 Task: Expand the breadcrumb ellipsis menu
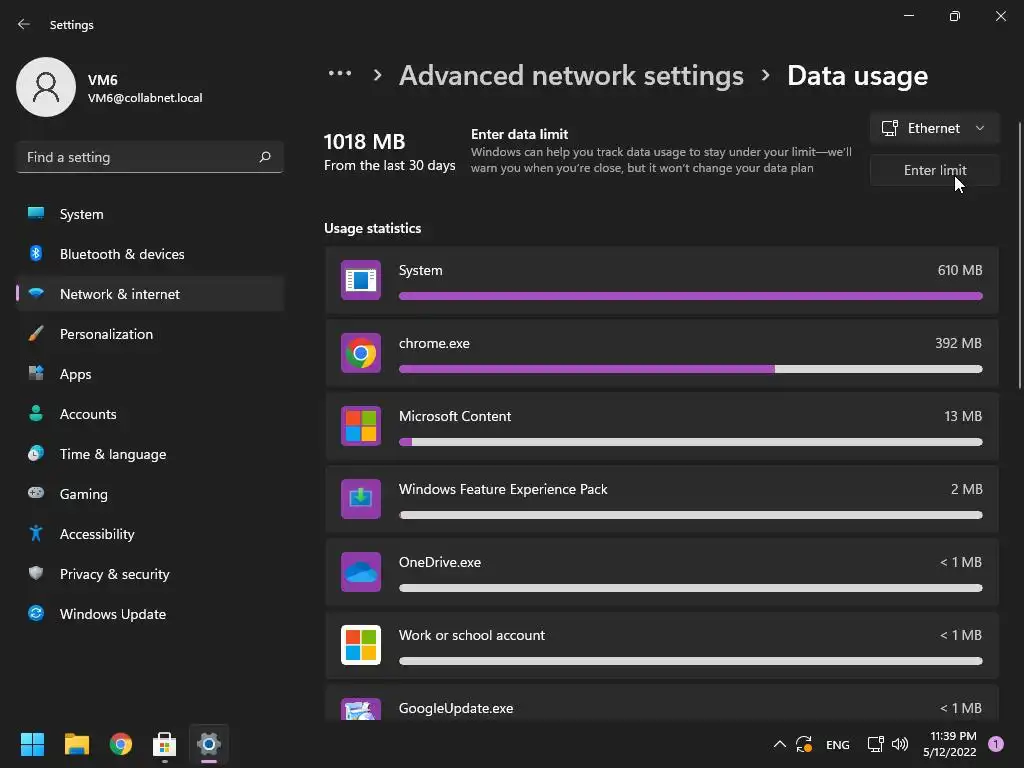(340, 74)
